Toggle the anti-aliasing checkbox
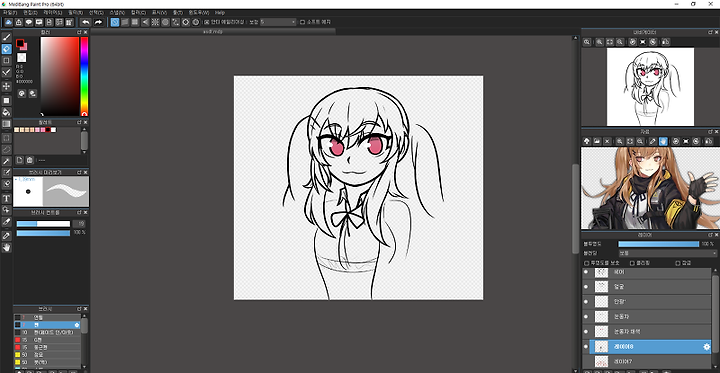 [x=207, y=22]
